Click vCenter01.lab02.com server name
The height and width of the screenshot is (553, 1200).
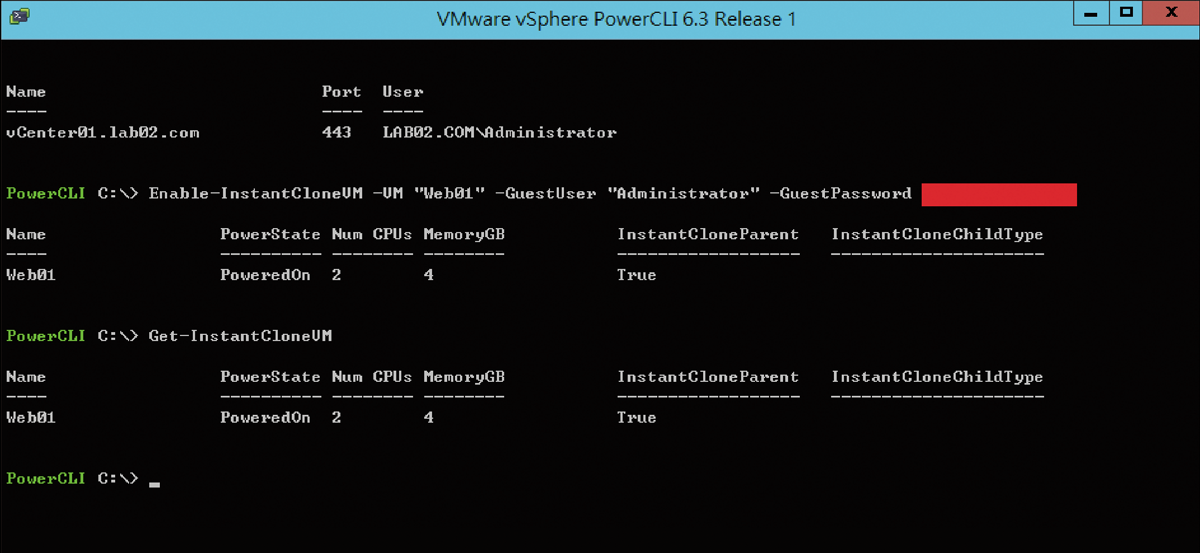(103, 132)
